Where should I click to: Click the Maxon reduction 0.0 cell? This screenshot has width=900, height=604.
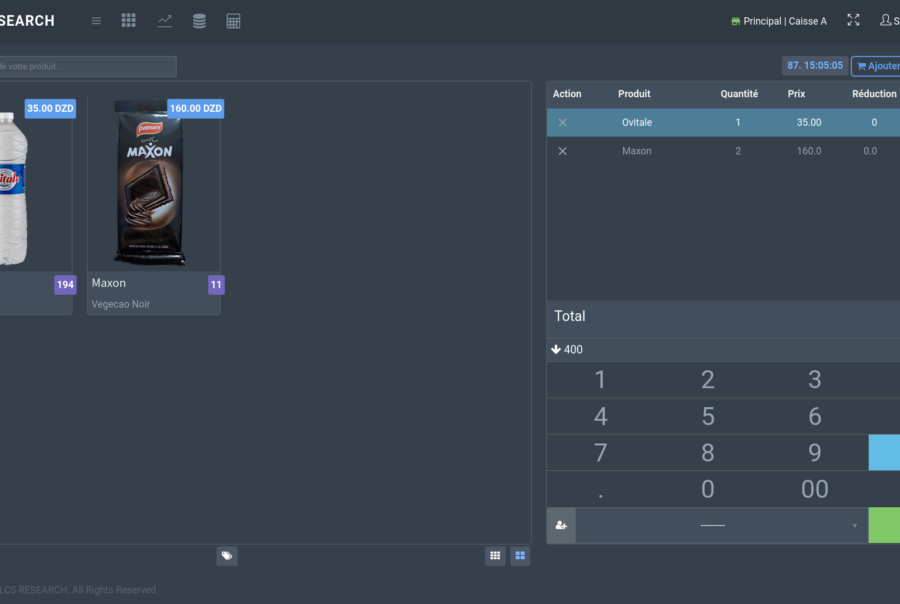(x=870, y=151)
